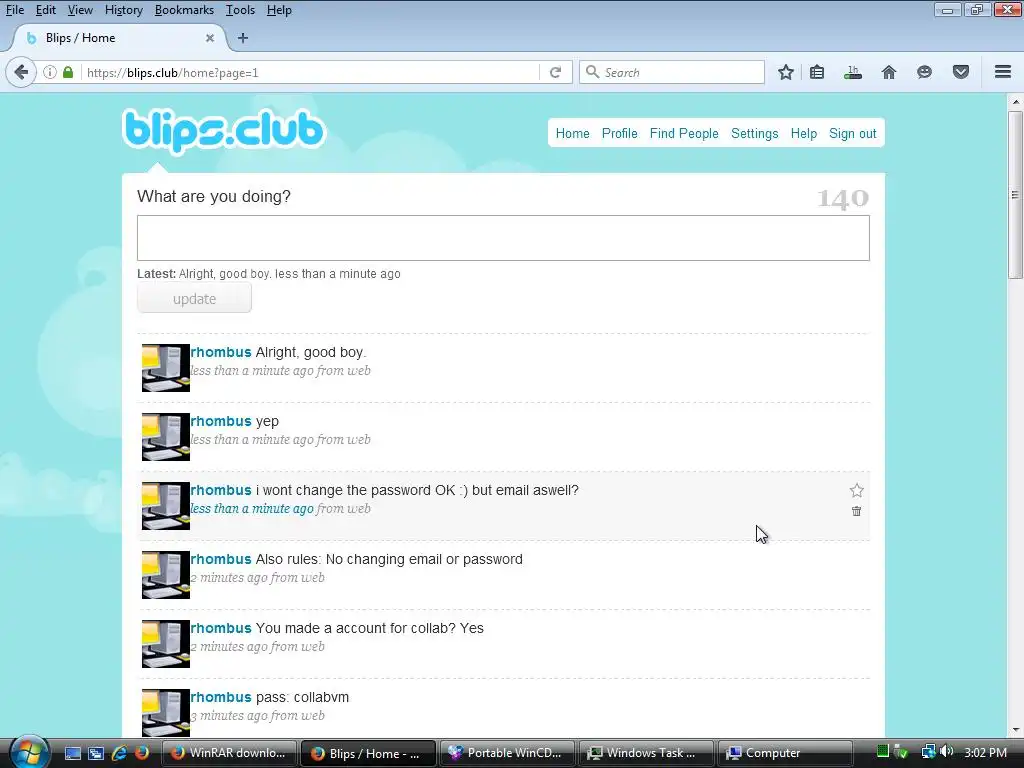Launch Internet Explorer from quick launch
1024x768 pixels.
click(x=119, y=753)
